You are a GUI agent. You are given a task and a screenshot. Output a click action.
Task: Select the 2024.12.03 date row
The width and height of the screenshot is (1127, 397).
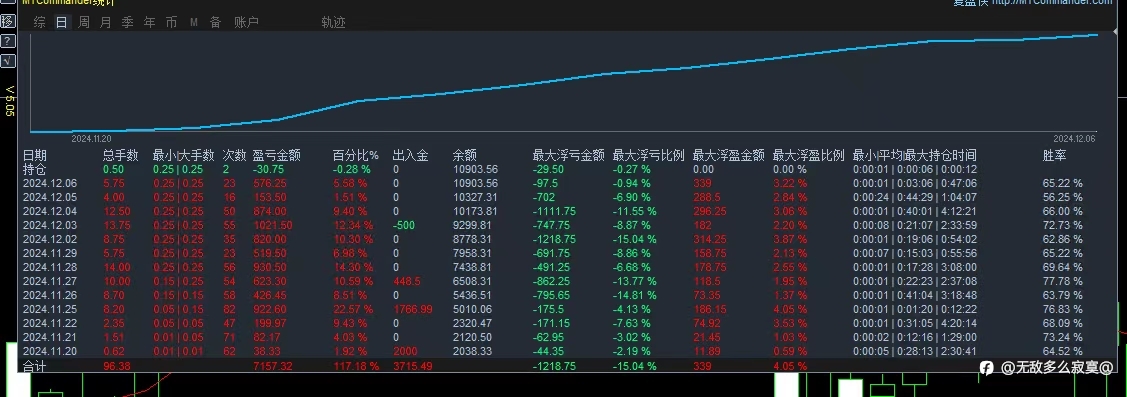click(50, 225)
